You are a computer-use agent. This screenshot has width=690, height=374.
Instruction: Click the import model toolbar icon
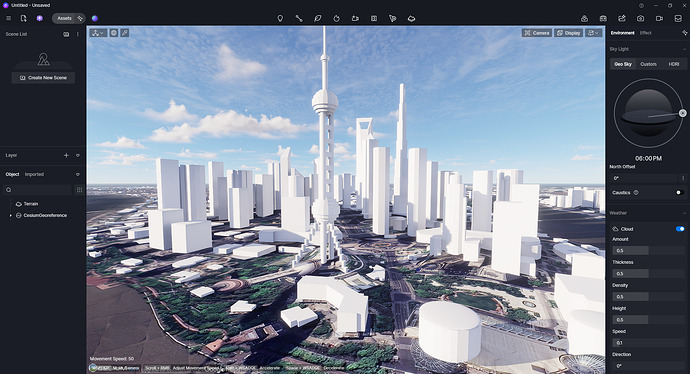tap(355, 18)
